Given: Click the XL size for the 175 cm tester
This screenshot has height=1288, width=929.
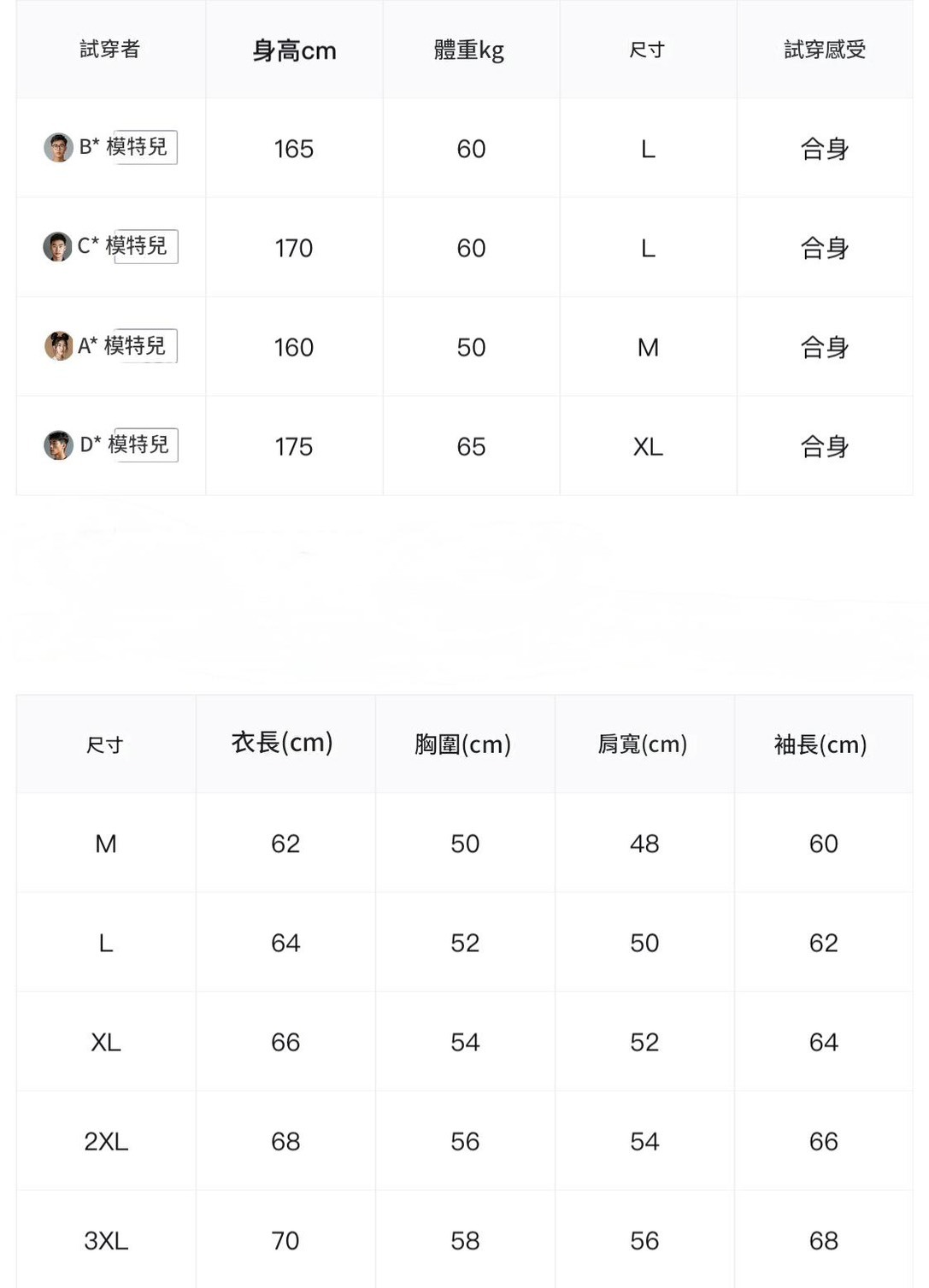Looking at the screenshot, I should (x=648, y=446).
